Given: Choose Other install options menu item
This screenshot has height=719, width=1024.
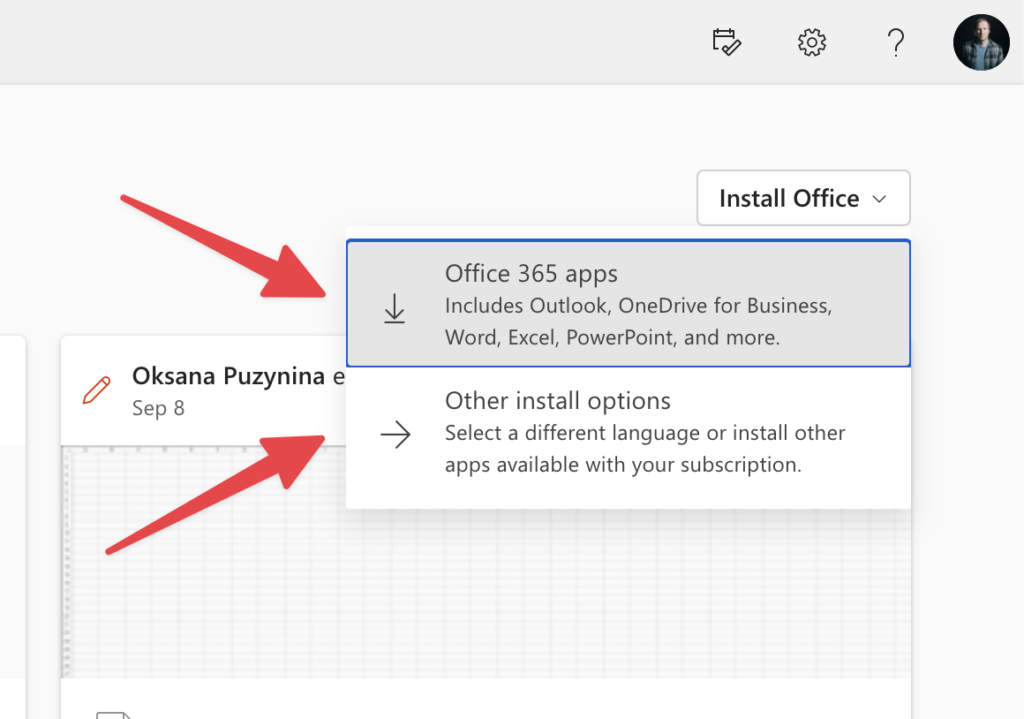Looking at the screenshot, I should tap(628, 432).
